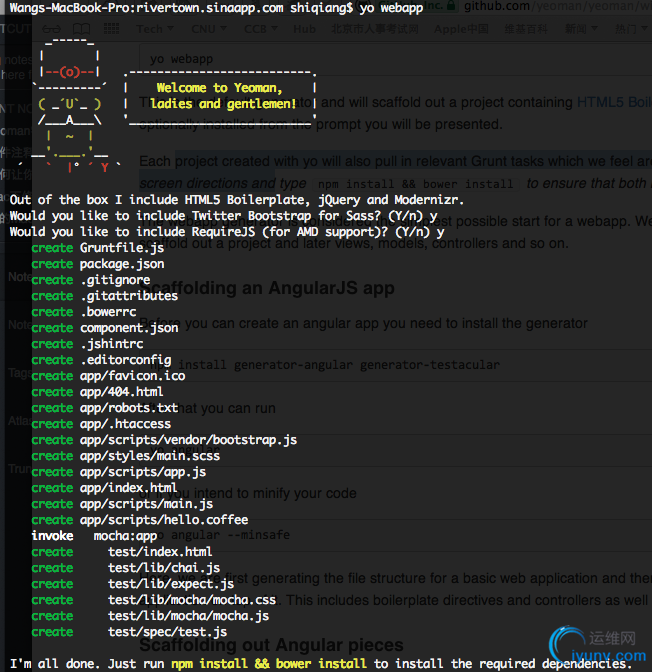This screenshot has height=672, width=652.
Task: Open the Apple中国 bookmark
Action: [x=461, y=29]
